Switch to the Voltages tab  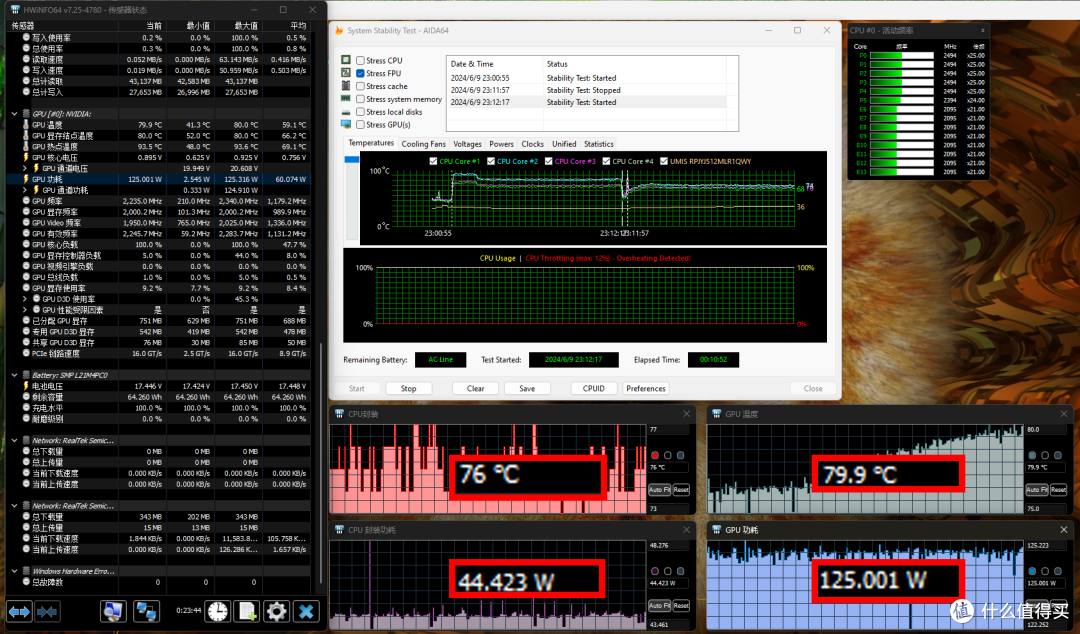pos(468,144)
